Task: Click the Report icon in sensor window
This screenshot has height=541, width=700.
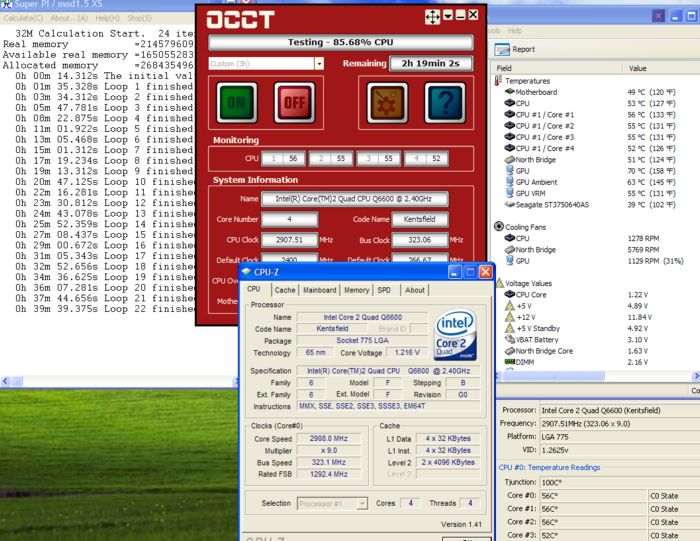Action: point(502,50)
